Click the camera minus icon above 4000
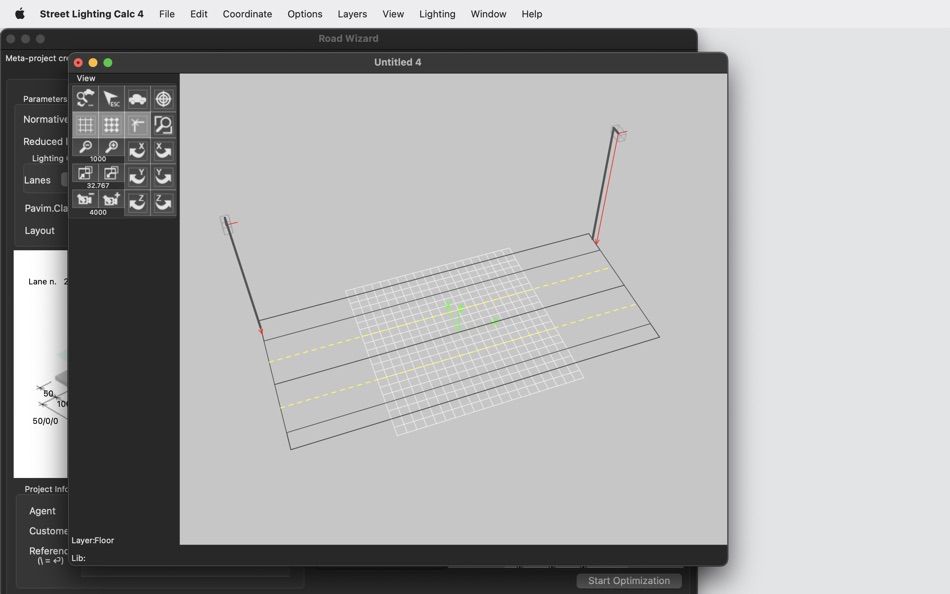Image resolution: width=950 pixels, height=594 pixels. 85,199
